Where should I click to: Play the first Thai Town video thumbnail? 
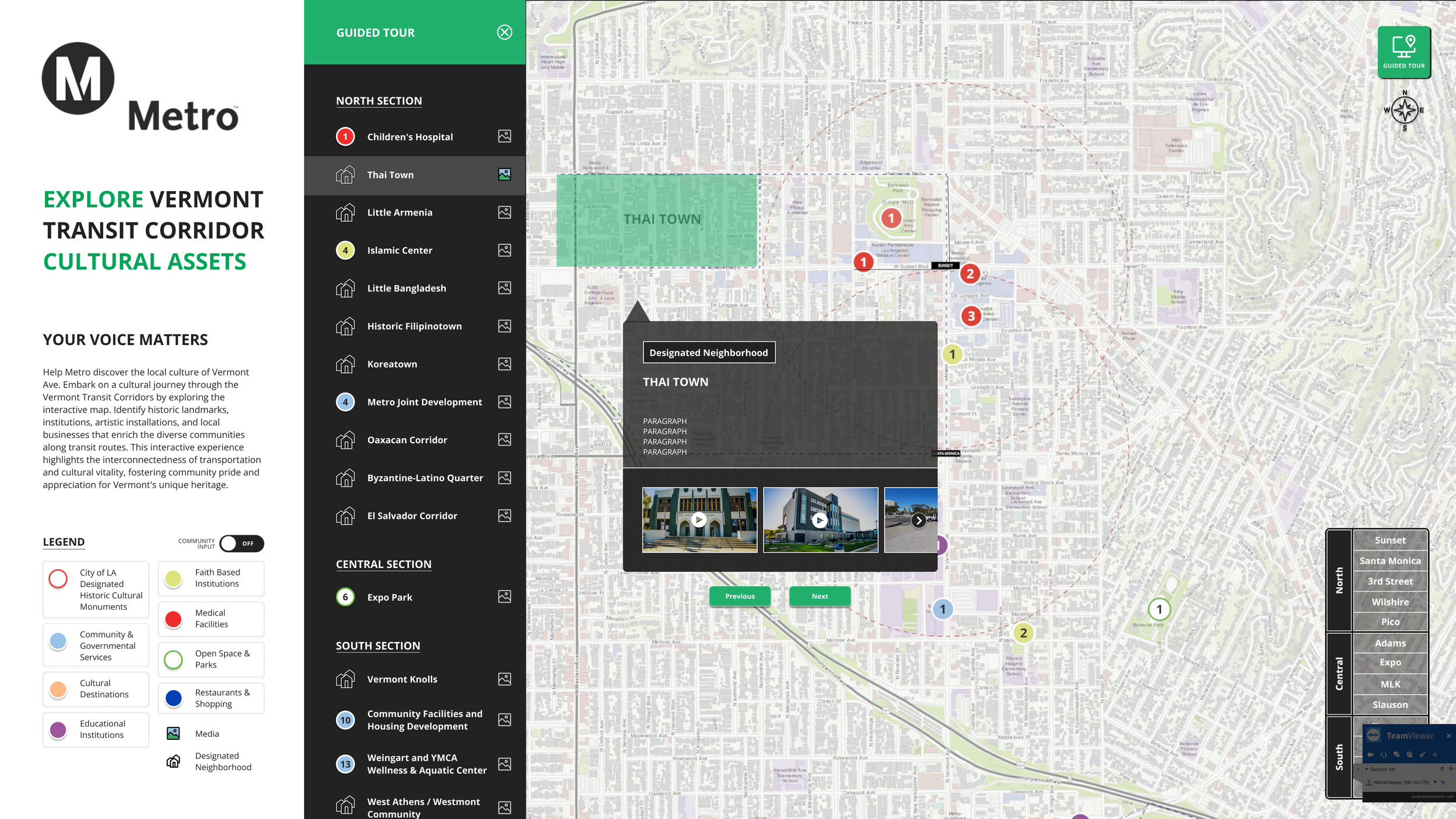click(699, 520)
